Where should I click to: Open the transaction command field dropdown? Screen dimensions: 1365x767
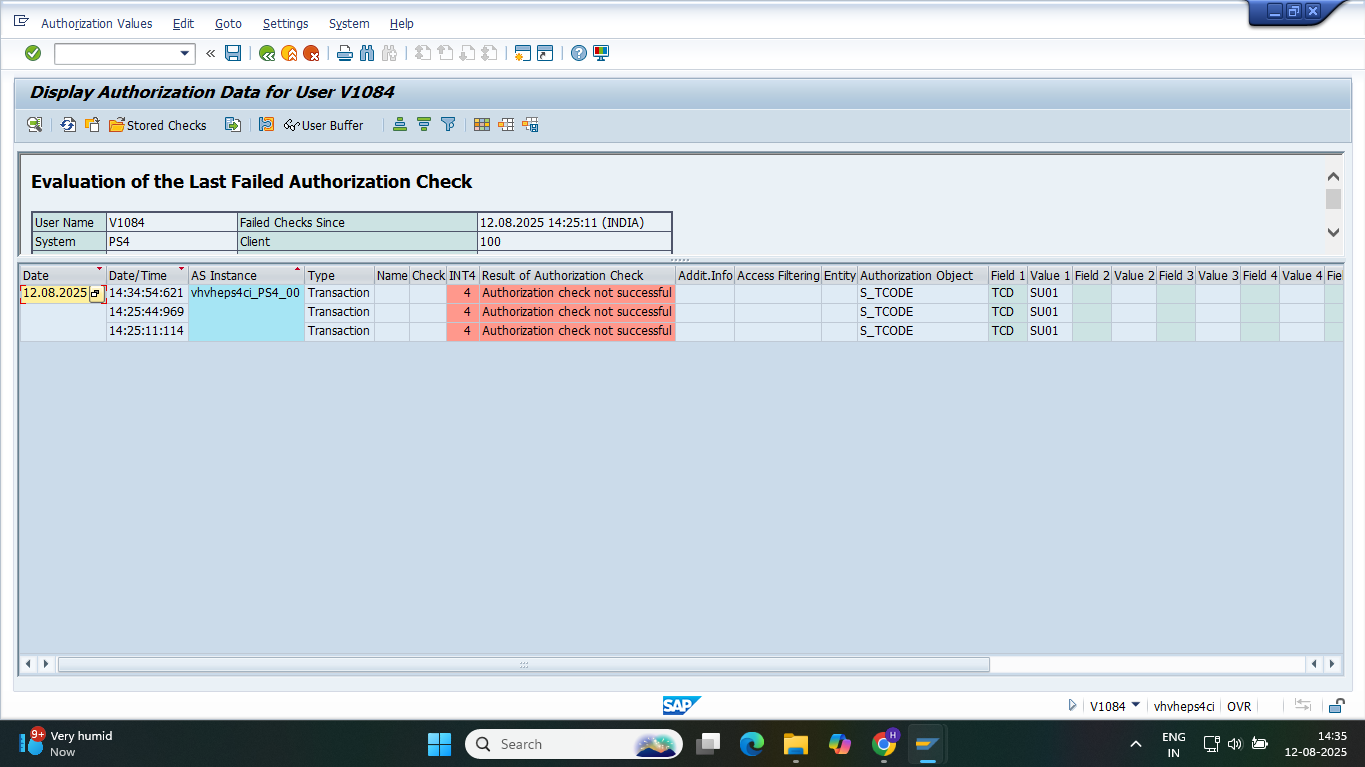(185, 53)
